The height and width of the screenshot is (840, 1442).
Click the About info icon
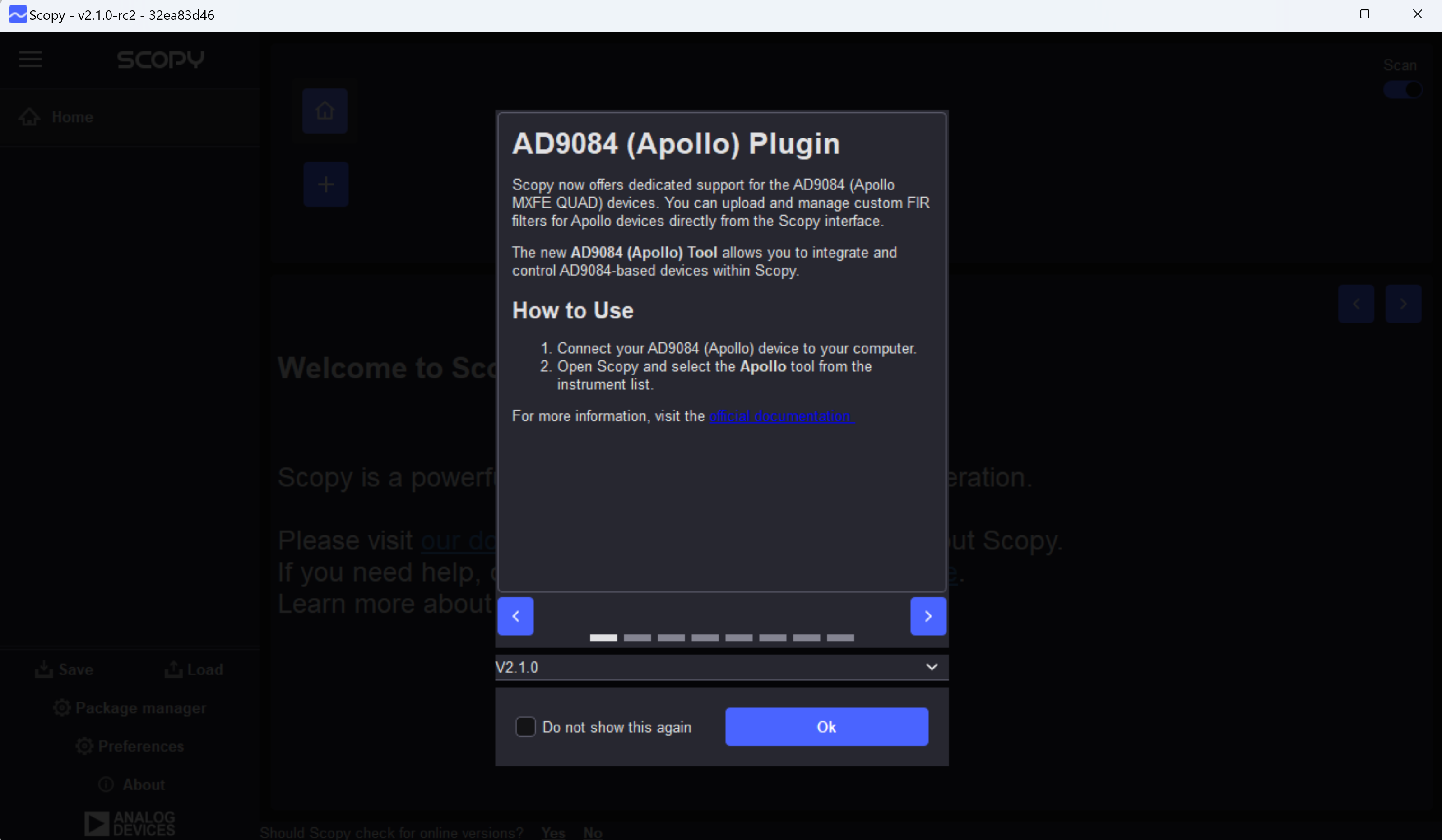(x=106, y=784)
